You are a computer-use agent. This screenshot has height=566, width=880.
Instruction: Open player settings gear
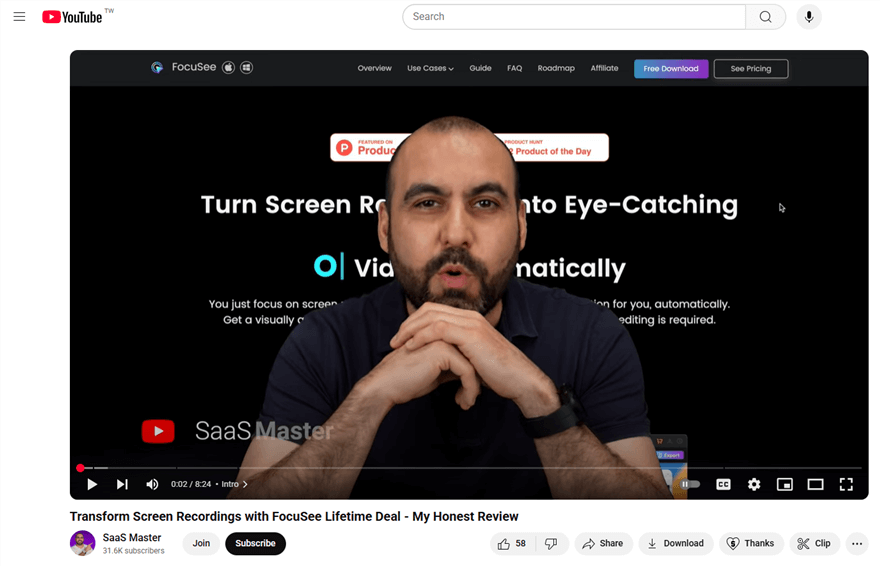754,484
